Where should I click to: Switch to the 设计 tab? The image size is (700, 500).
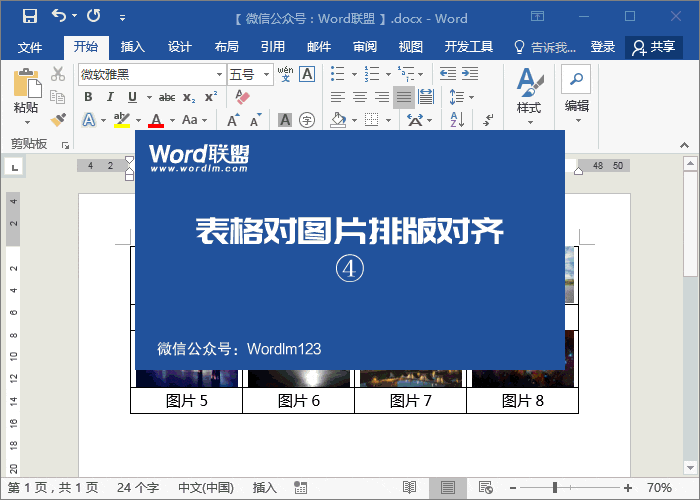point(179,47)
